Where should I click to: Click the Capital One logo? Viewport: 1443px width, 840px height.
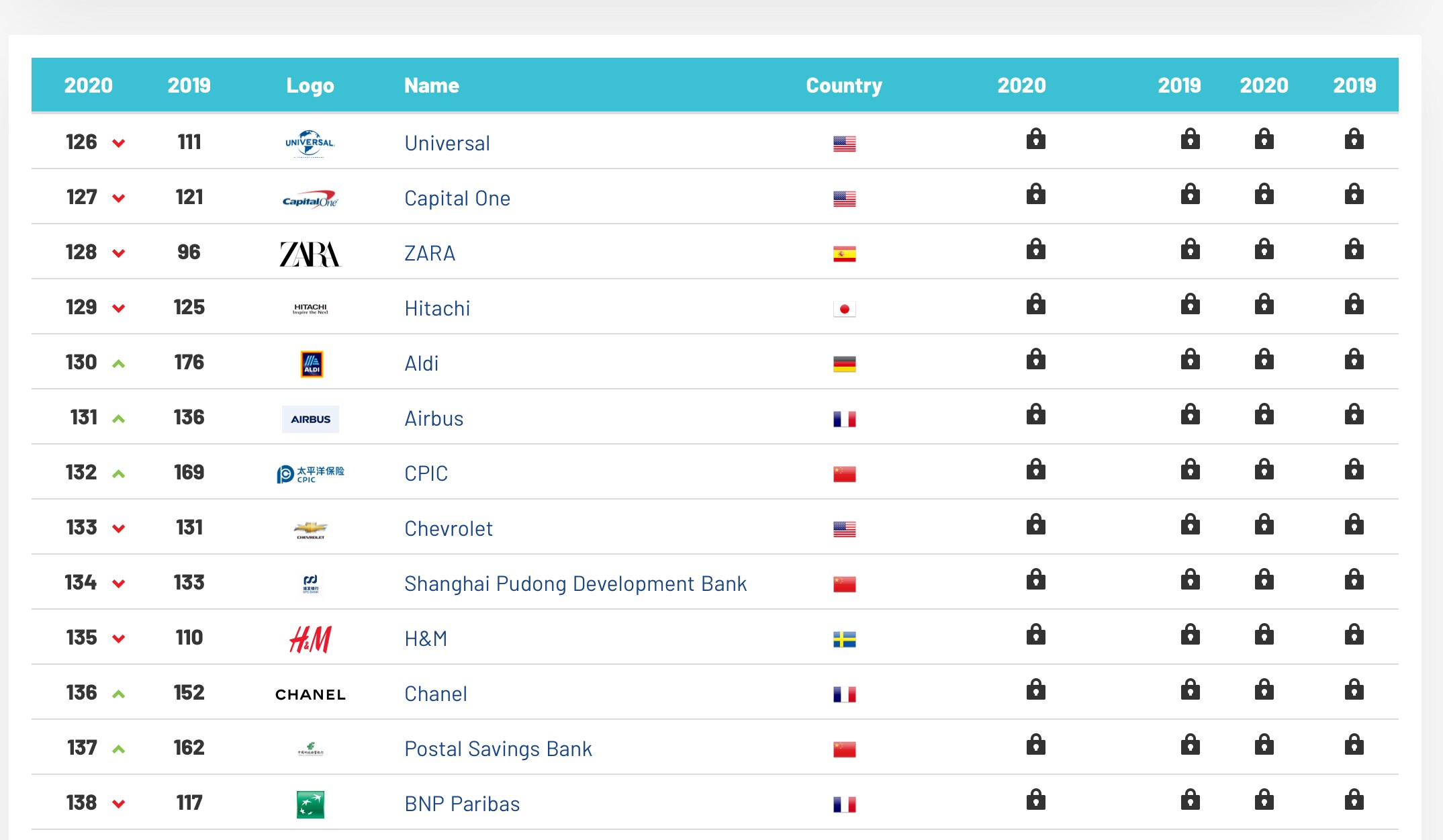(310, 199)
